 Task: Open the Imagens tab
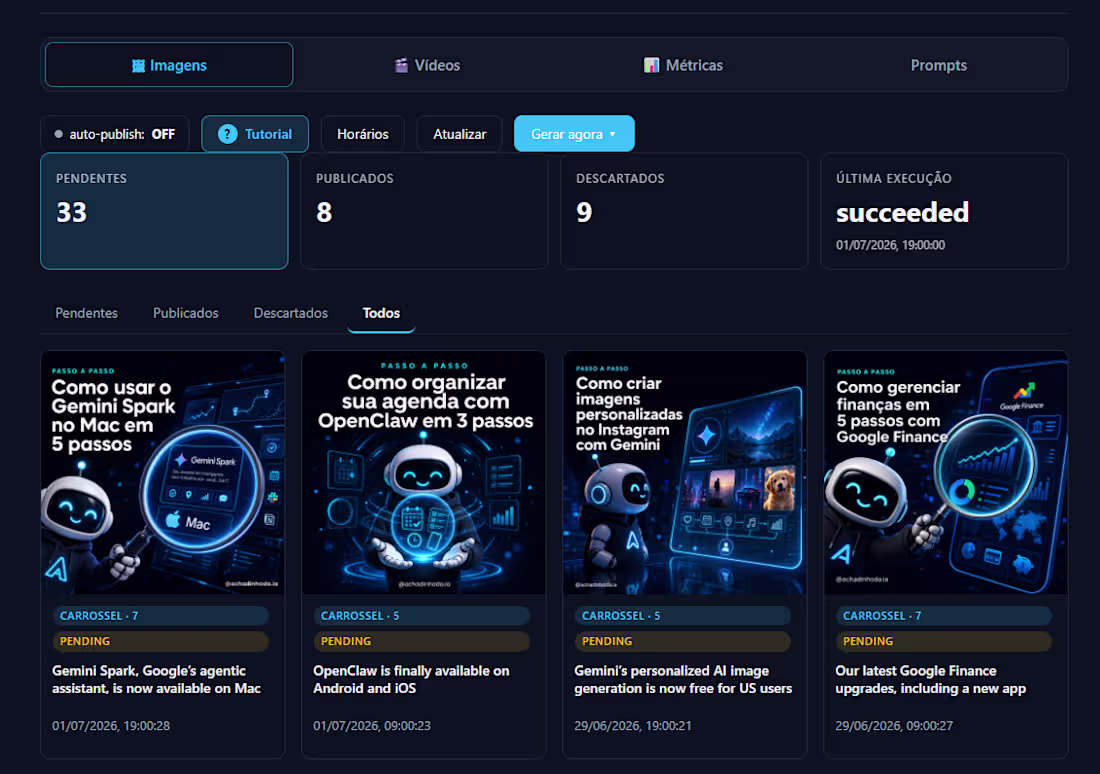pos(169,65)
